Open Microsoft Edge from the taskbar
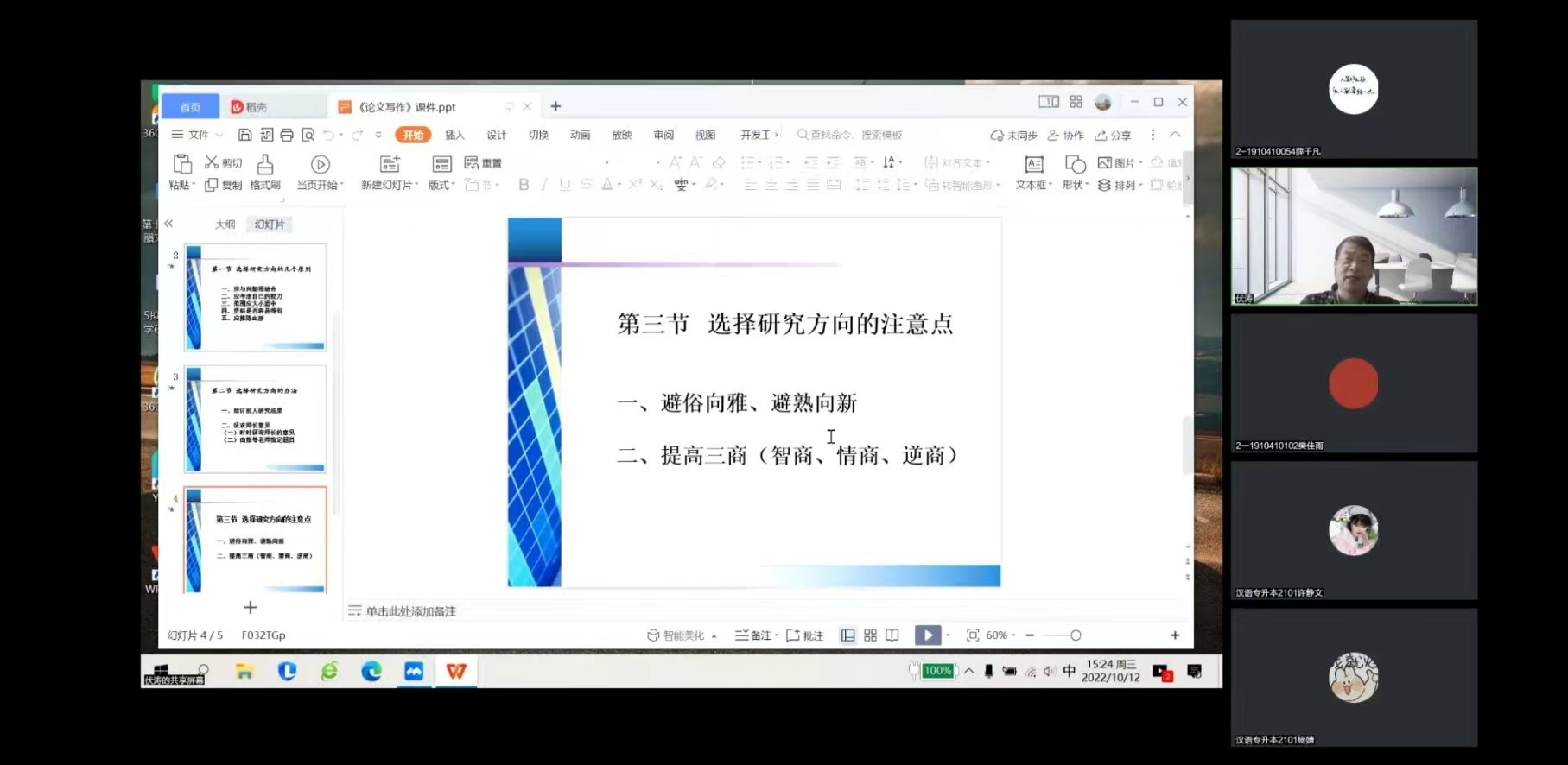 (x=371, y=671)
